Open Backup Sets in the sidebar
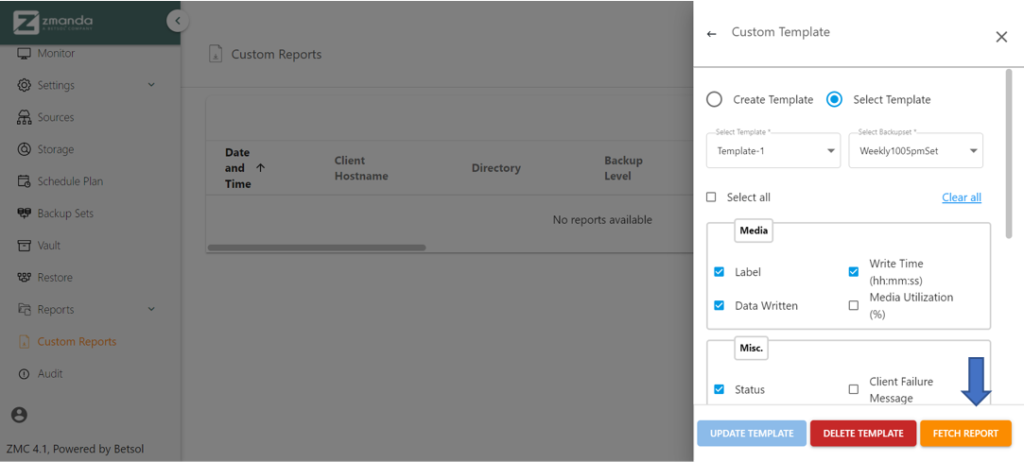The image size is (1024, 462). pyautogui.click(x=65, y=213)
